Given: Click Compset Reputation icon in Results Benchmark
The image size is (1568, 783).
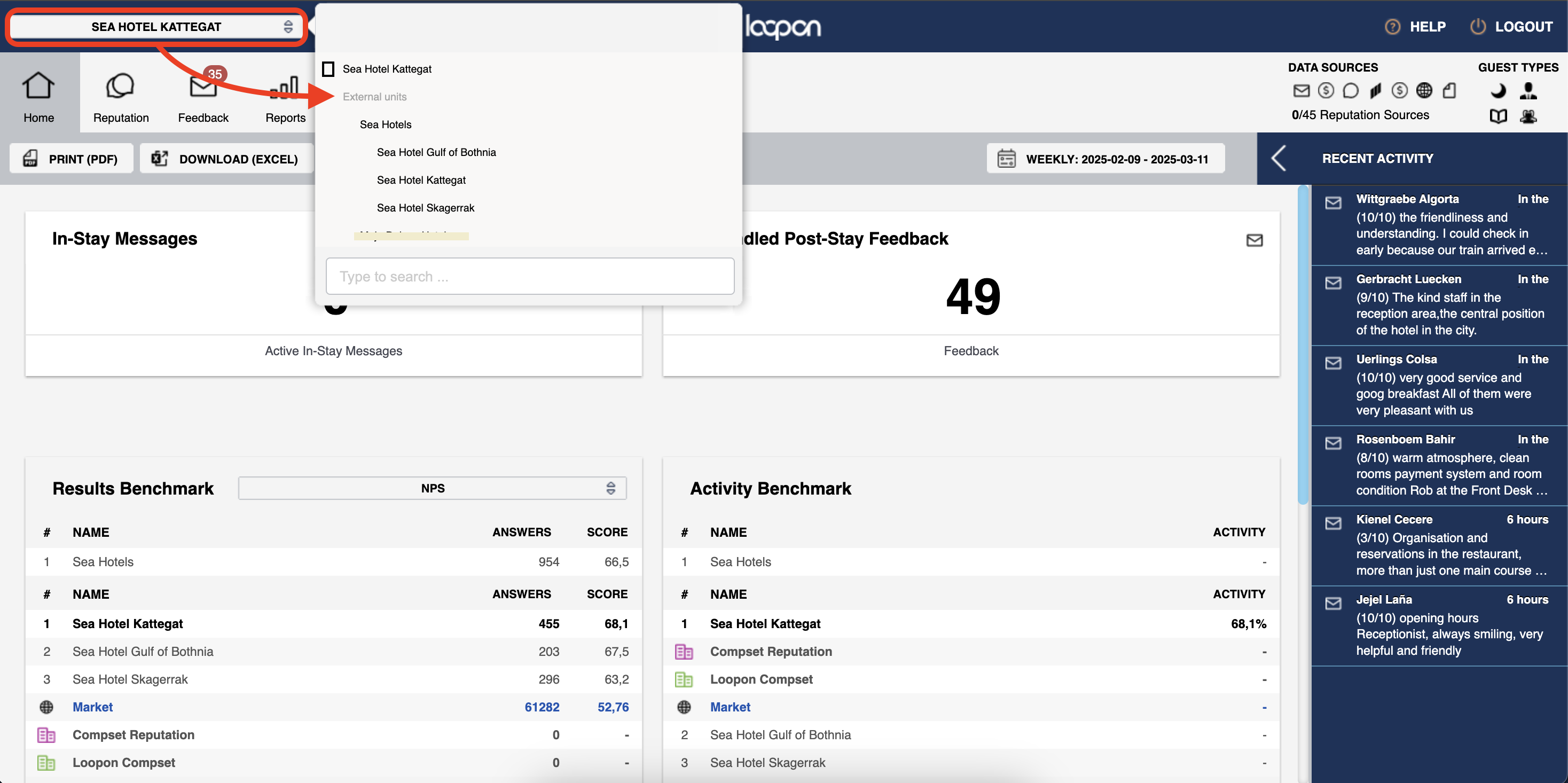Looking at the screenshot, I should (46, 734).
